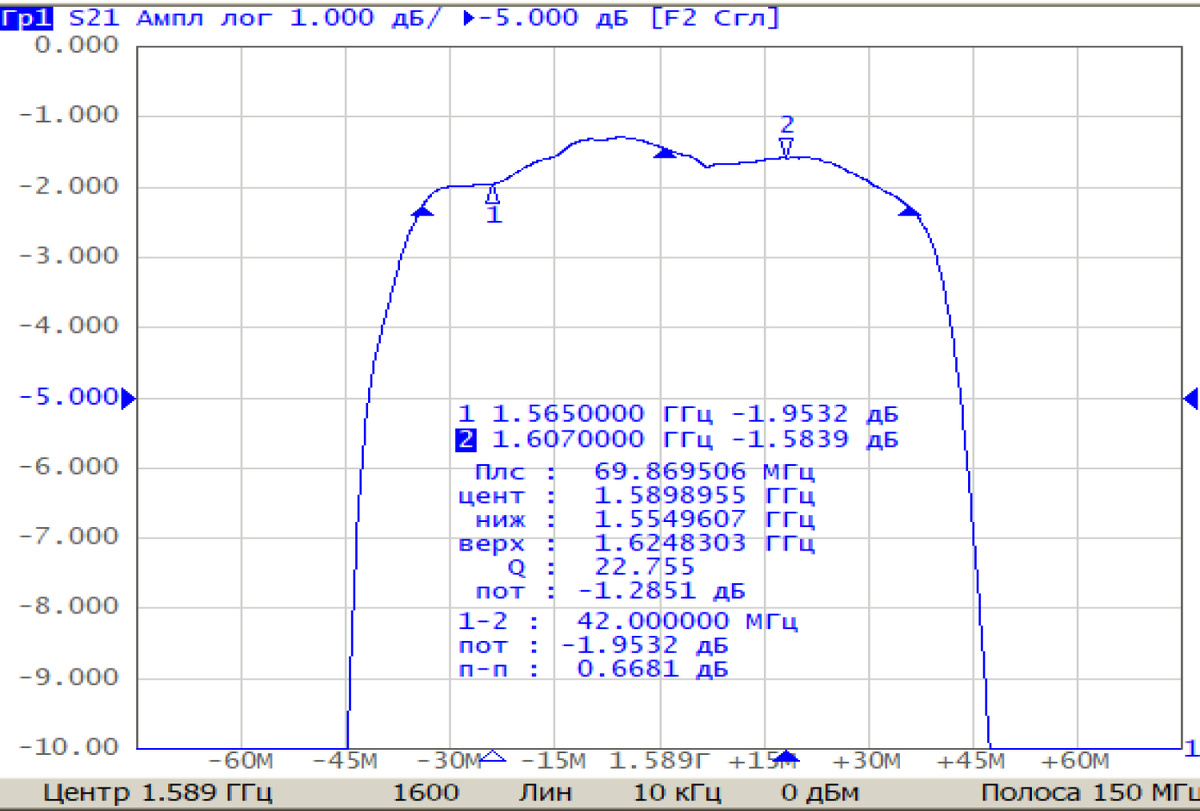
Task: Click the Полоса 150 МГц span field
Action: (x=1090, y=794)
